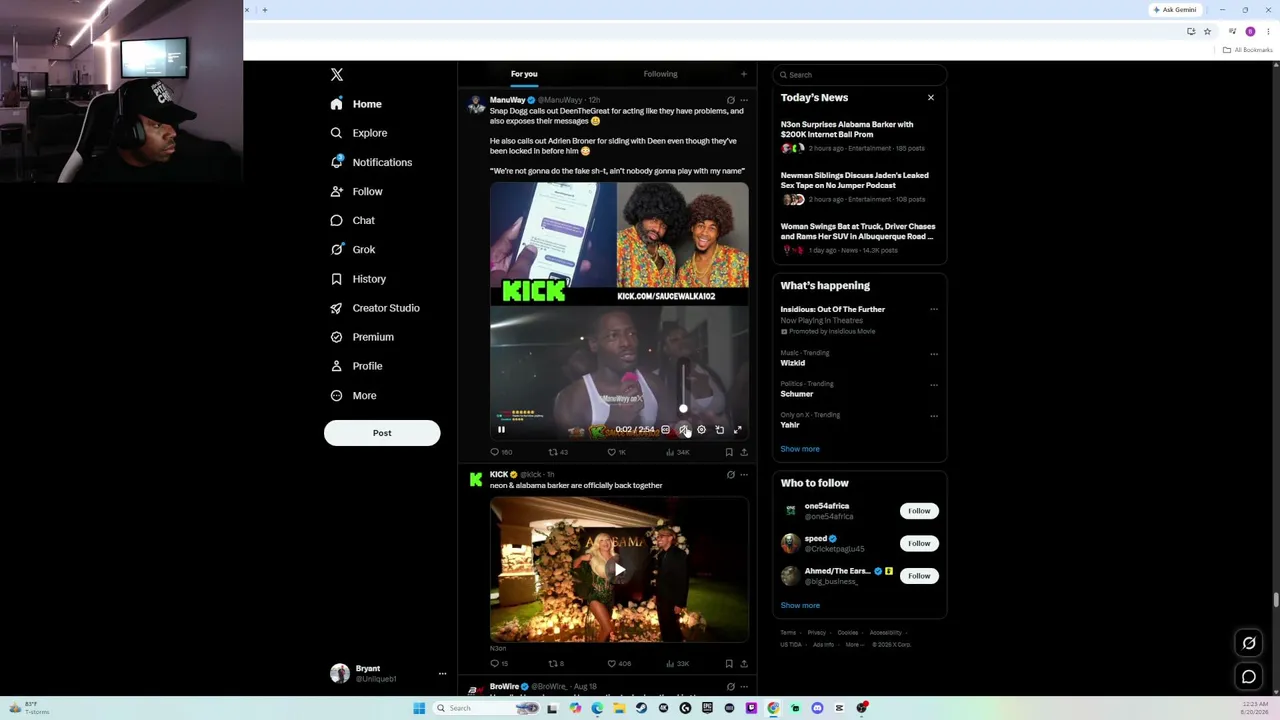Open video settings gear
1280x720 pixels.
pos(701,430)
